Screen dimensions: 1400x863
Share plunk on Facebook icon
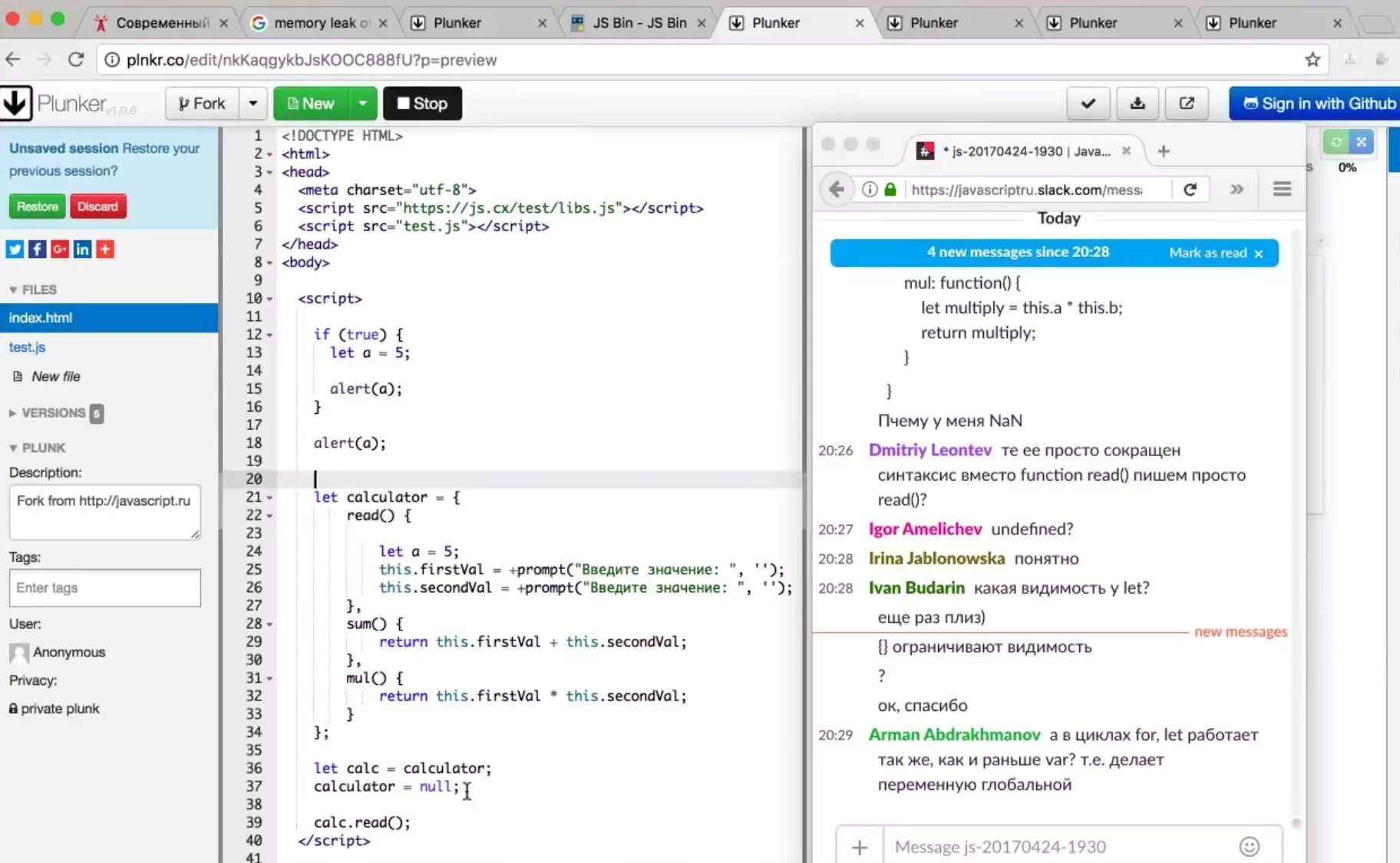click(x=38, y=249)
